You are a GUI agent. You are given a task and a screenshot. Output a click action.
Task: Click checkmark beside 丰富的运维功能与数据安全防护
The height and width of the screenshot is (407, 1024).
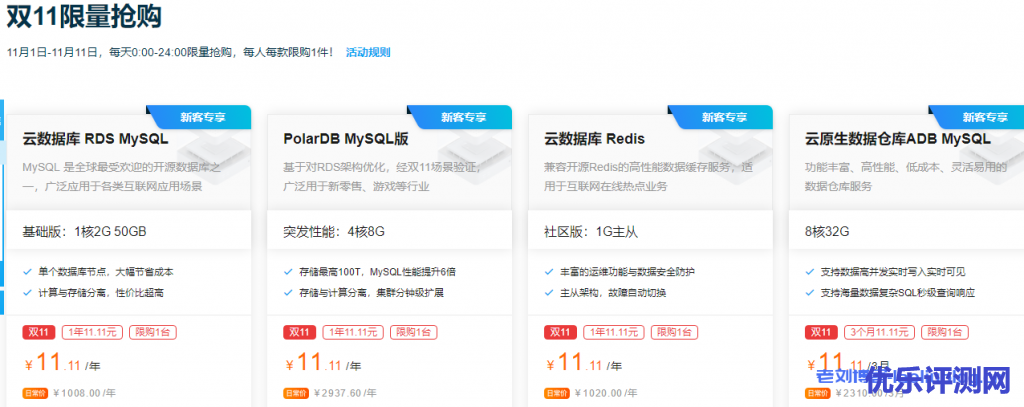549,271
